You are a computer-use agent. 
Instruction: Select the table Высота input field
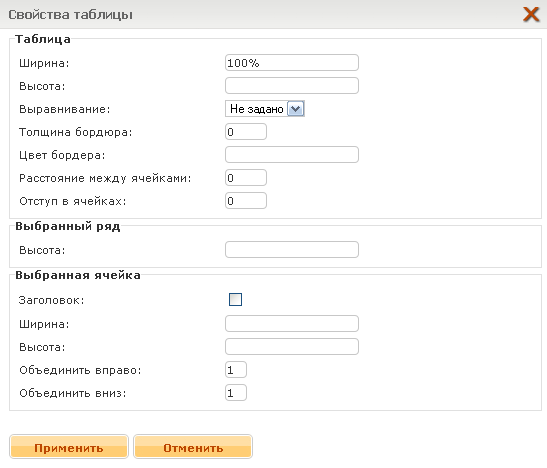292,86
